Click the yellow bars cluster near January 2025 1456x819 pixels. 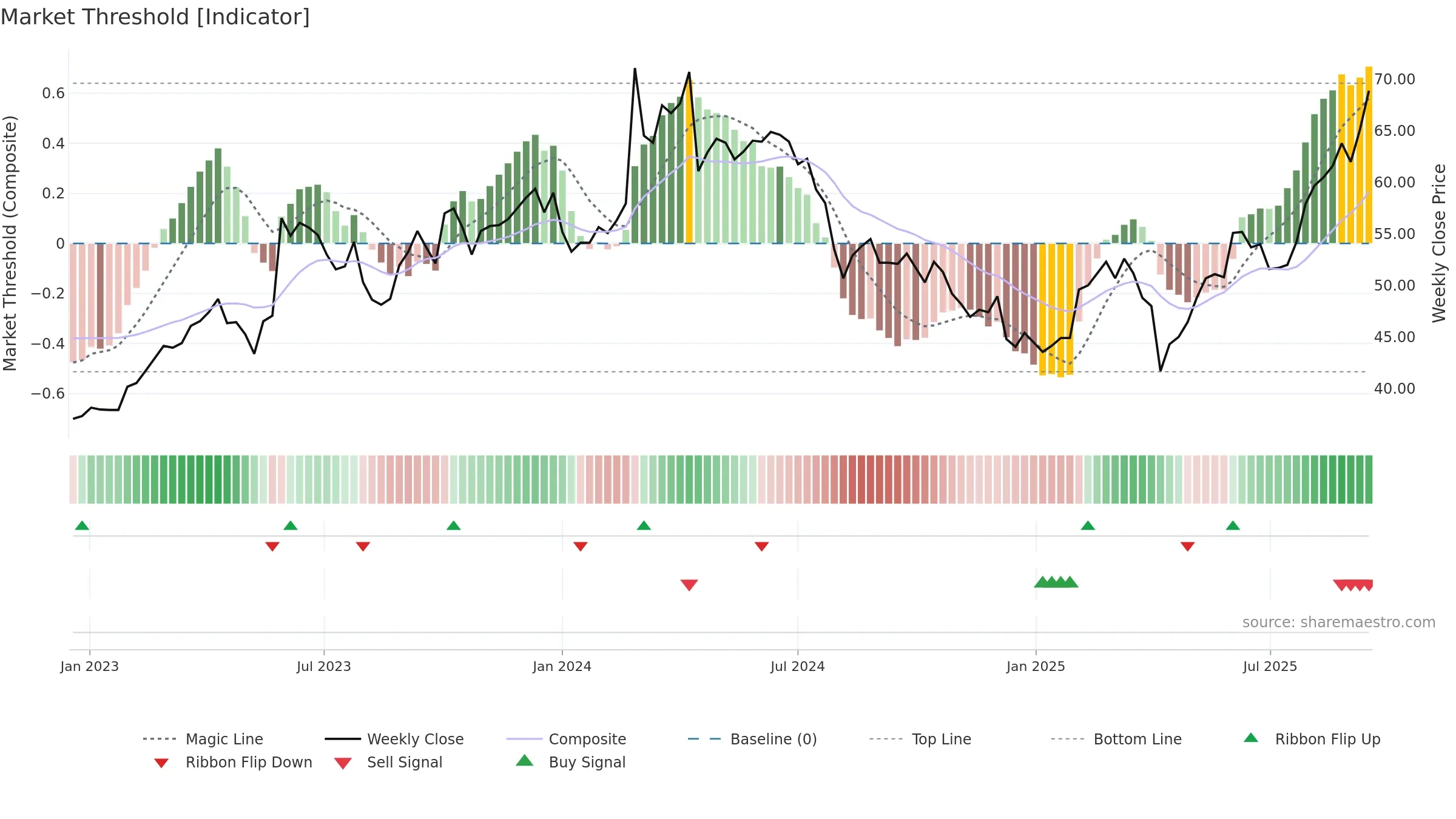click(1056, 309)
